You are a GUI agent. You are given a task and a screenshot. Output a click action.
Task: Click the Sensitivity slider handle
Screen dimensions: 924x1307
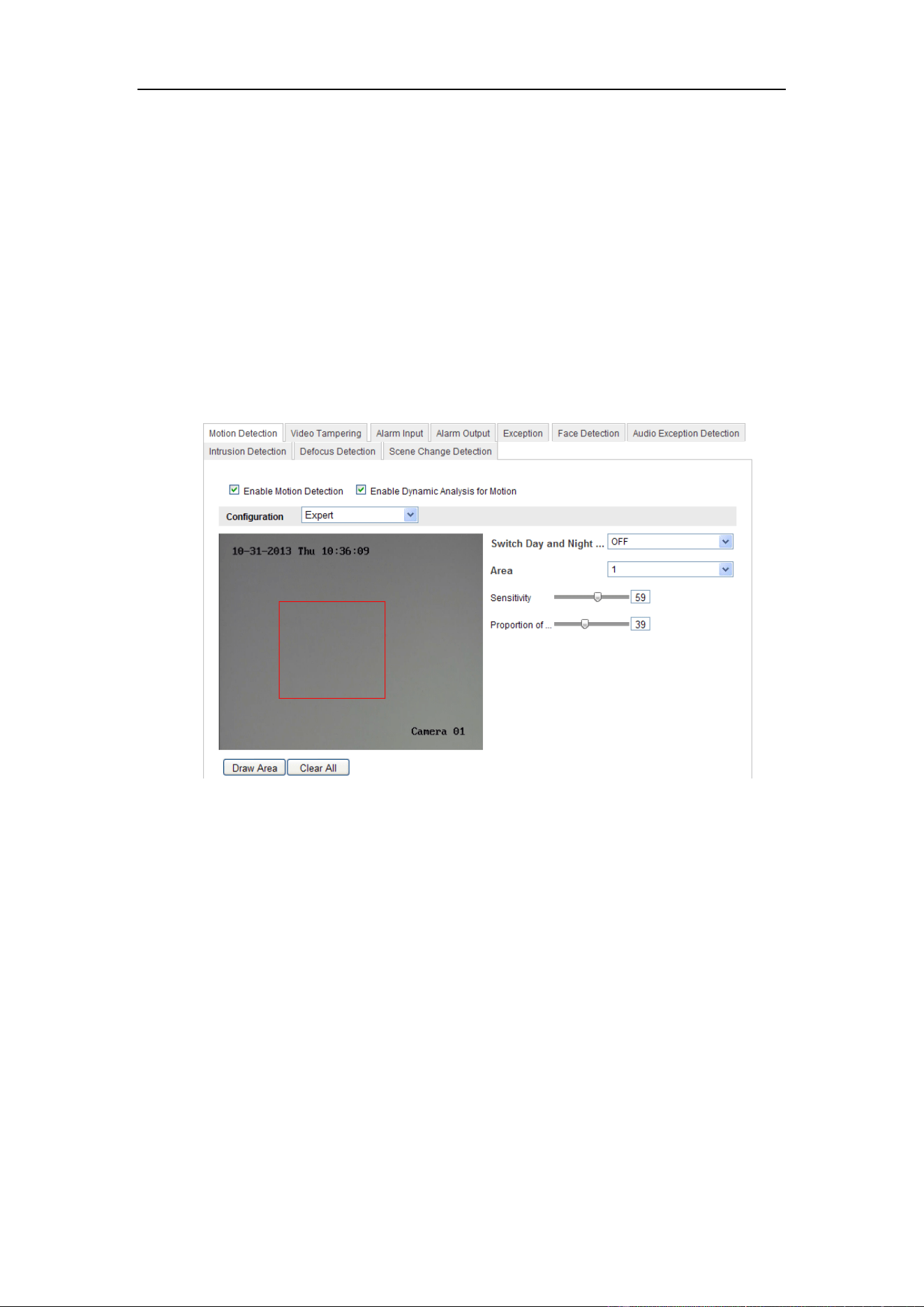point(597,597)
